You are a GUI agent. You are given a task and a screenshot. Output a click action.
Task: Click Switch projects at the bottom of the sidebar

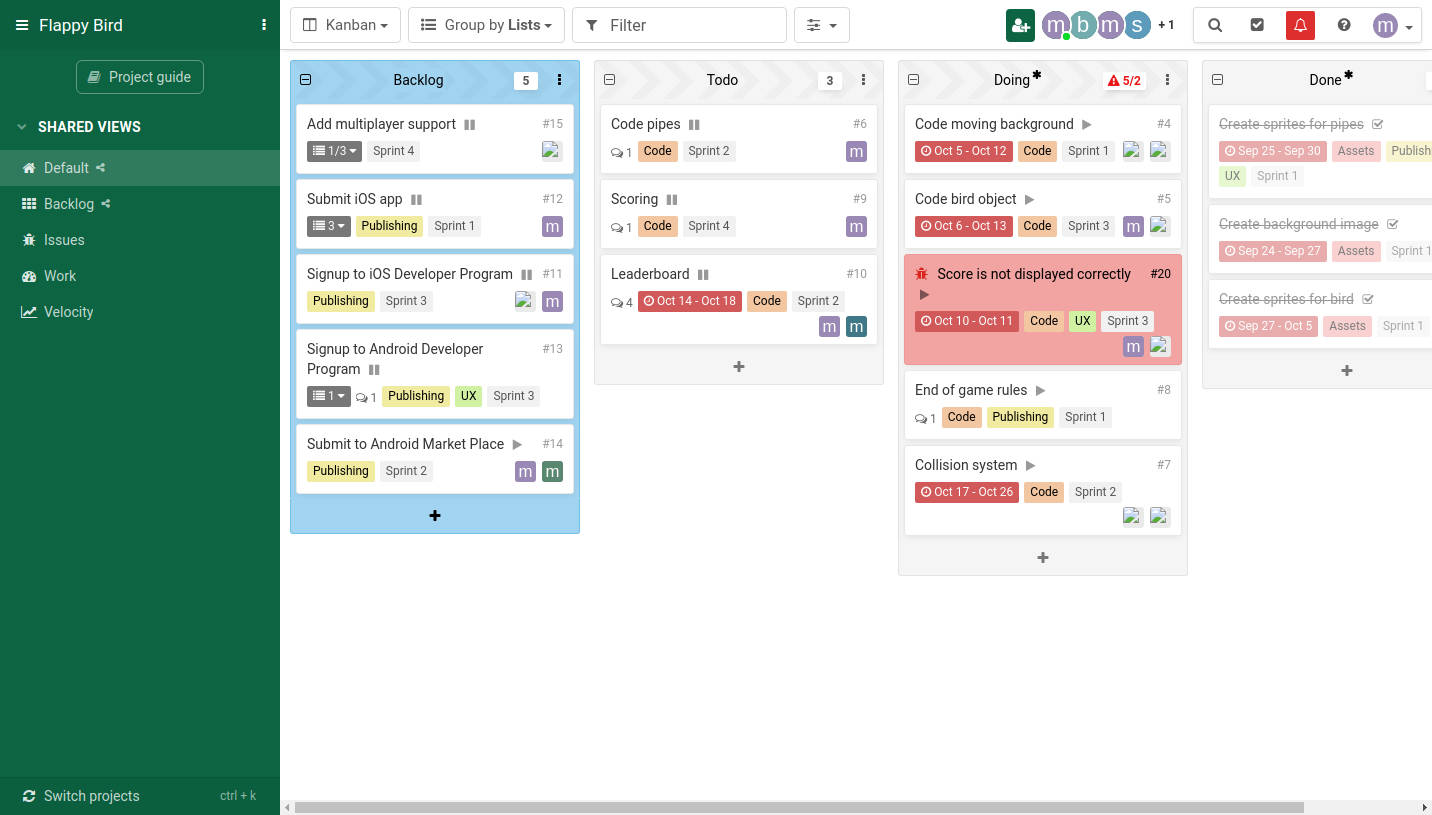coord(91,796)
